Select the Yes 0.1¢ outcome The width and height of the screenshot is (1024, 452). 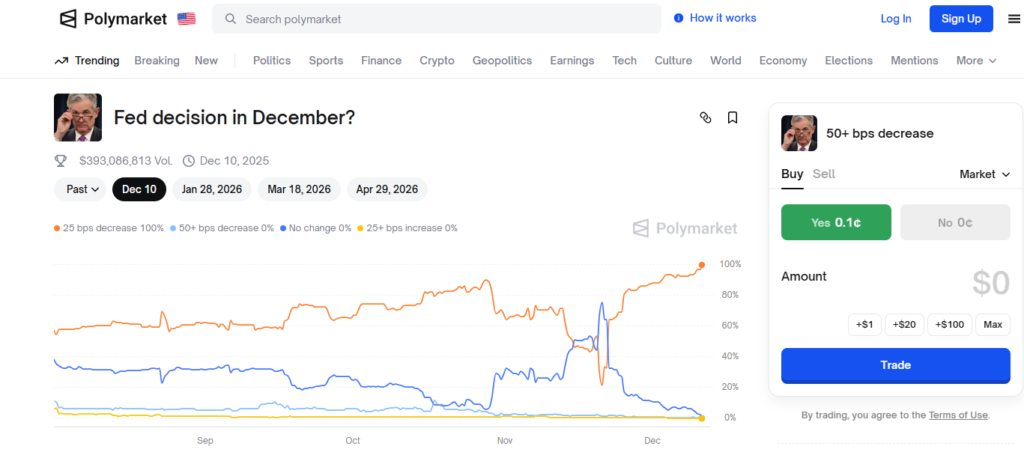(x=835, y=223)
